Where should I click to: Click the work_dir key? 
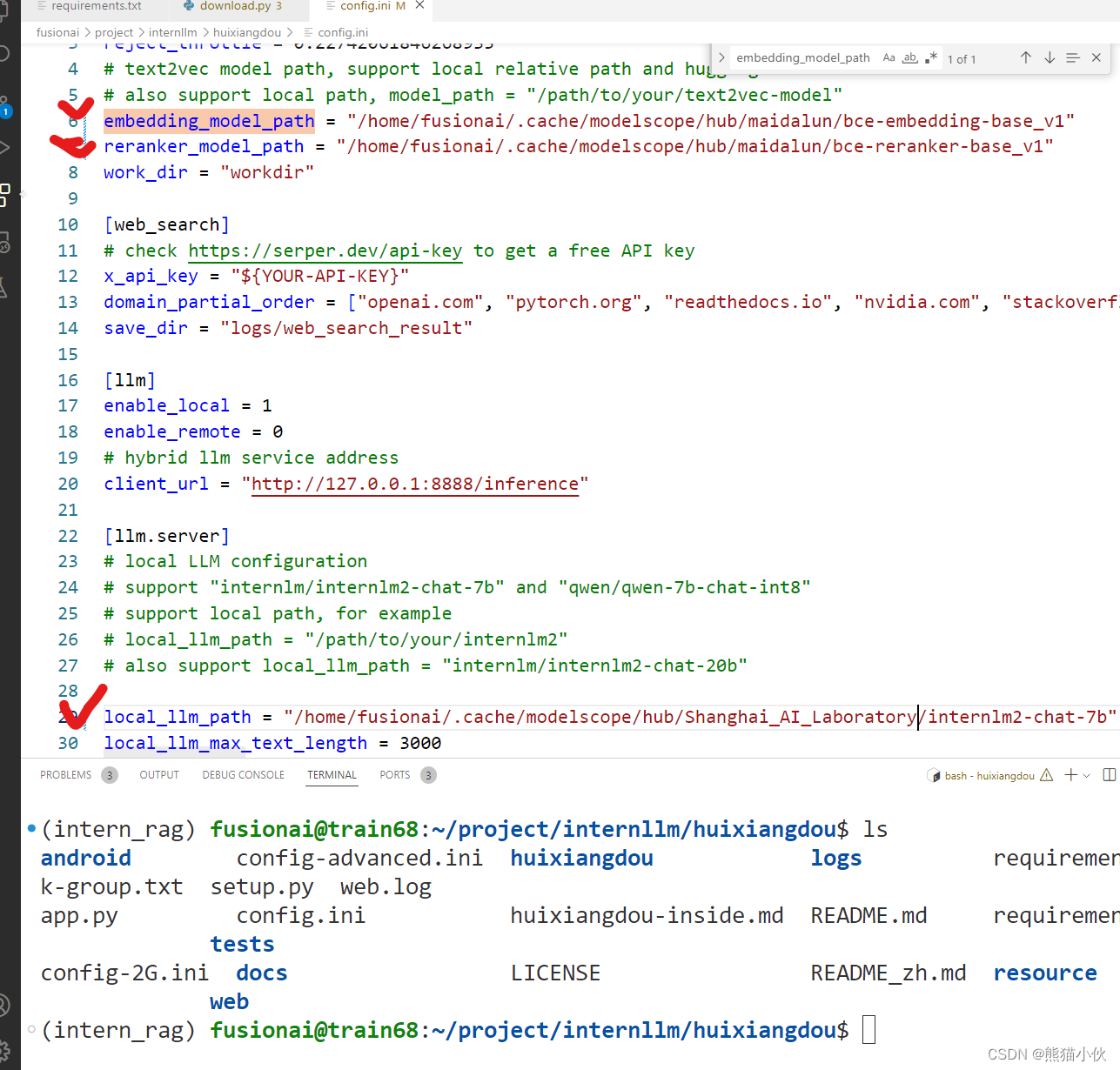coord(145,172)
